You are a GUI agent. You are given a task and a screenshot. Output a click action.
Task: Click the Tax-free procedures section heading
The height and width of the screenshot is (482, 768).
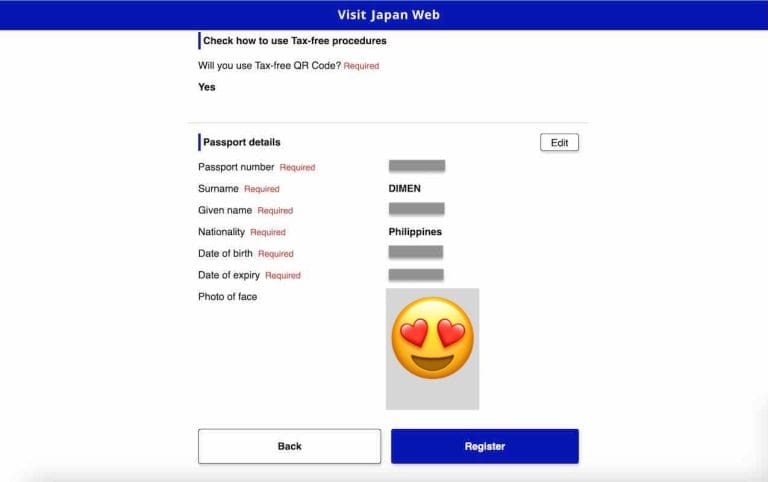(294, 41)
